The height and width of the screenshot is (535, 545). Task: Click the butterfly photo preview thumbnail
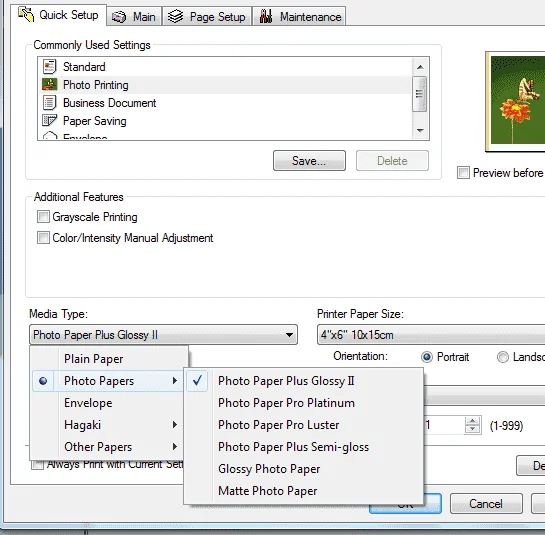[x=515, y=102]
